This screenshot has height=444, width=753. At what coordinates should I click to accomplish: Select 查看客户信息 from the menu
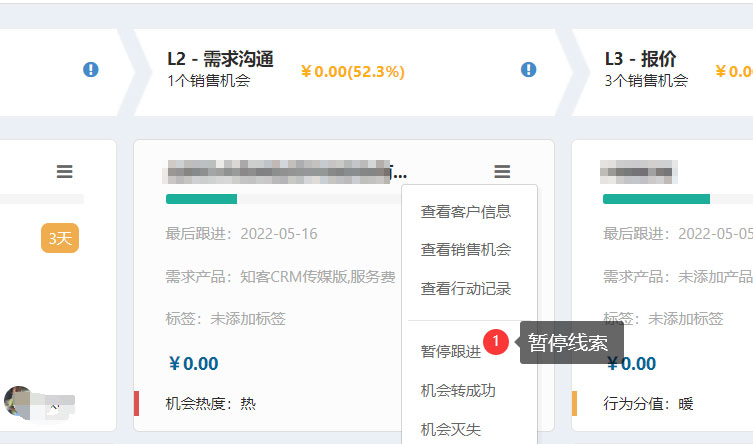(x=466, y=211)
